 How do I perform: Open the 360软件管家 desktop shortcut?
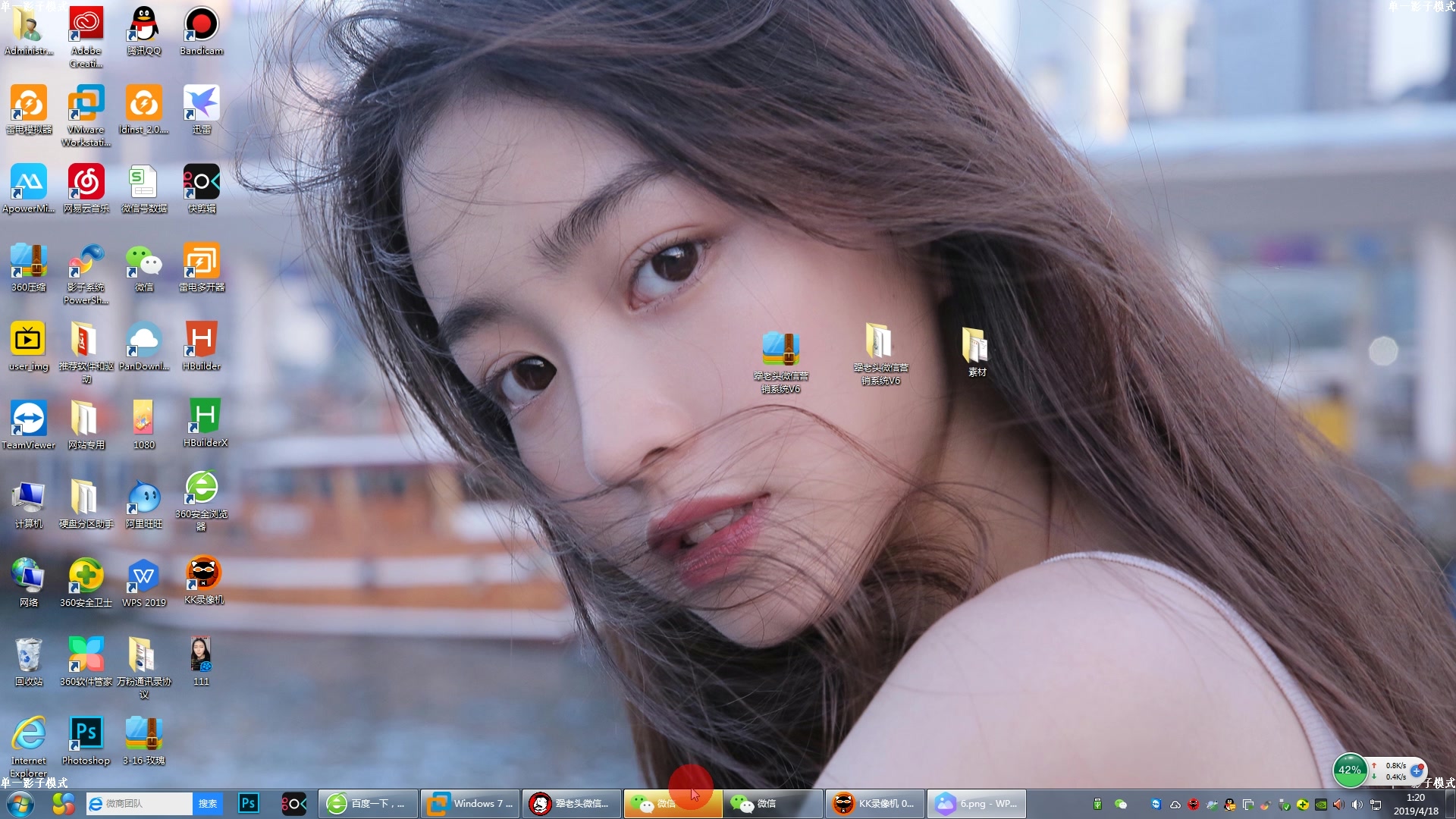coord(86,662)
